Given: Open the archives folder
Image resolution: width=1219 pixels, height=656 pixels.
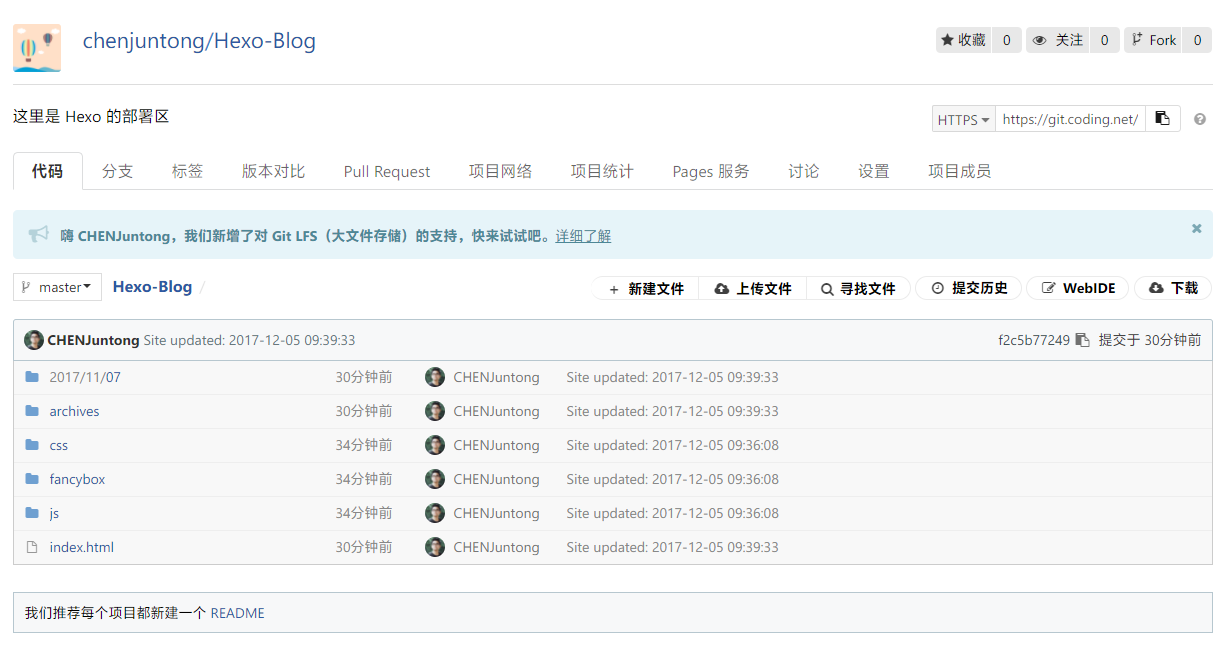Looking at the screenshot, I should click(74, 411).
